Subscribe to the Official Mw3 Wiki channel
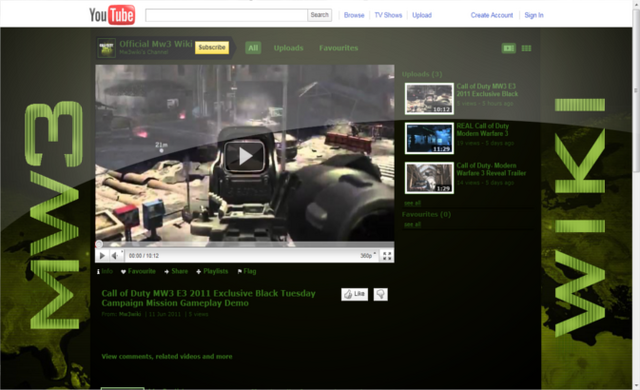Screen dimensions: 640x390 click(212, 47)
